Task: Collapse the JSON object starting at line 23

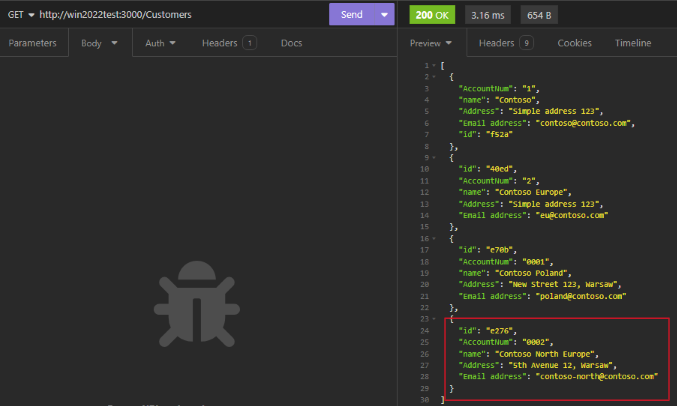Action: click(432, 318)
